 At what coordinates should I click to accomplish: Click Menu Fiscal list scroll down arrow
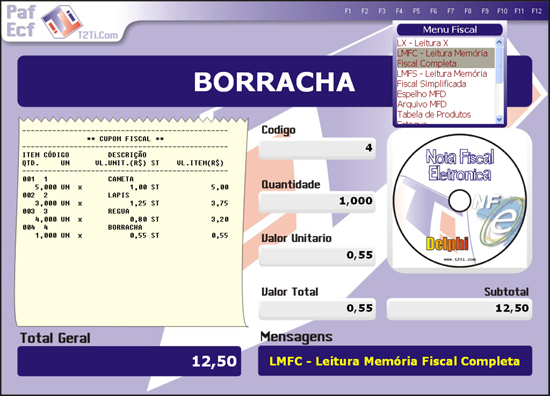coord(499,119)
